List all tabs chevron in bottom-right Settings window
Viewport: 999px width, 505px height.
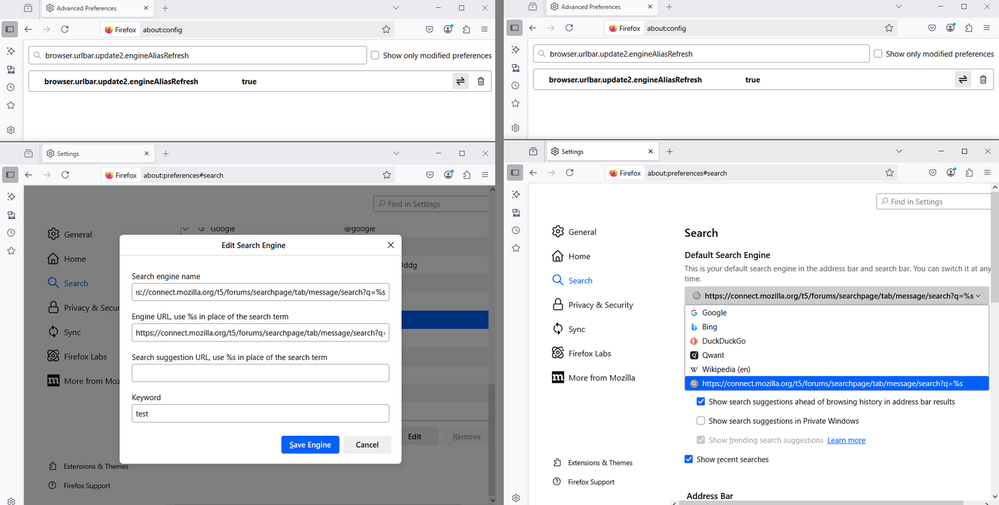tap(899, 152)
